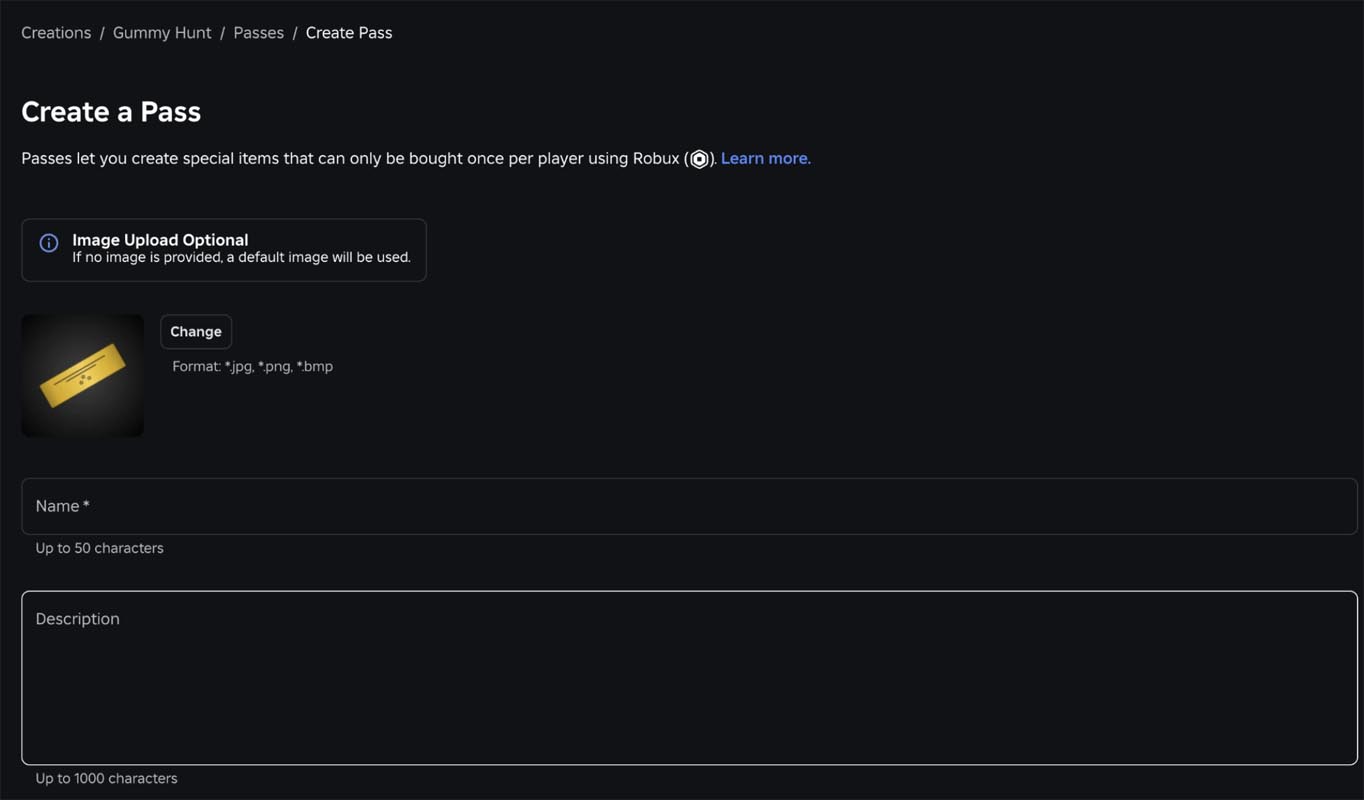This screenshot has width=1364, height=800.
Task: Click the Up to 50 characters hint
Action: [100, 548]
